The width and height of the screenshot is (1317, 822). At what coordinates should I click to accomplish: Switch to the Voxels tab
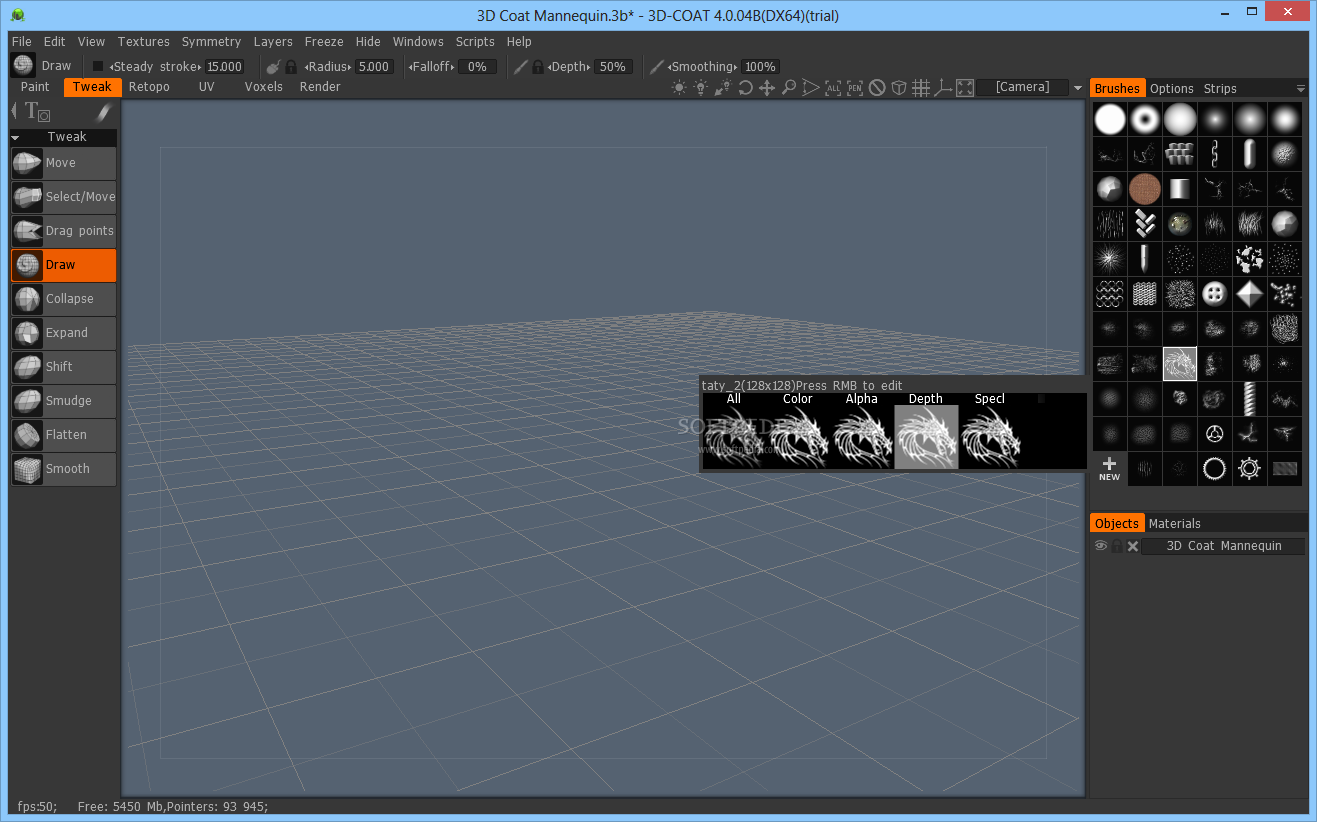tap(264, 87)
